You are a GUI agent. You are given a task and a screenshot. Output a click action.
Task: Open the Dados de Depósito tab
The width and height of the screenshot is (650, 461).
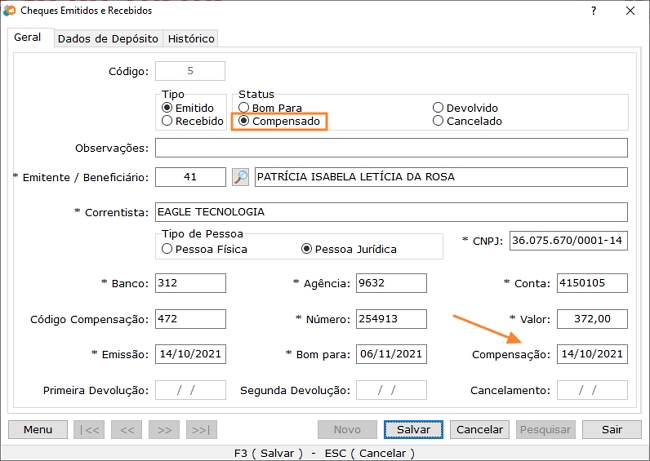click(108, 39)
